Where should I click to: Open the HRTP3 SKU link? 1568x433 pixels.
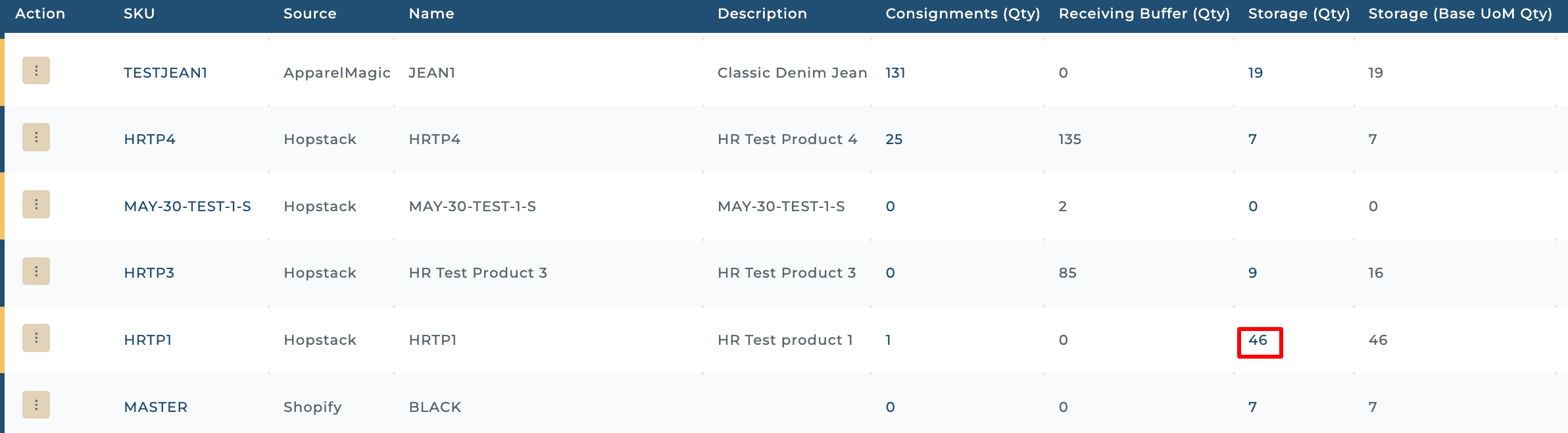click(149, 273)
